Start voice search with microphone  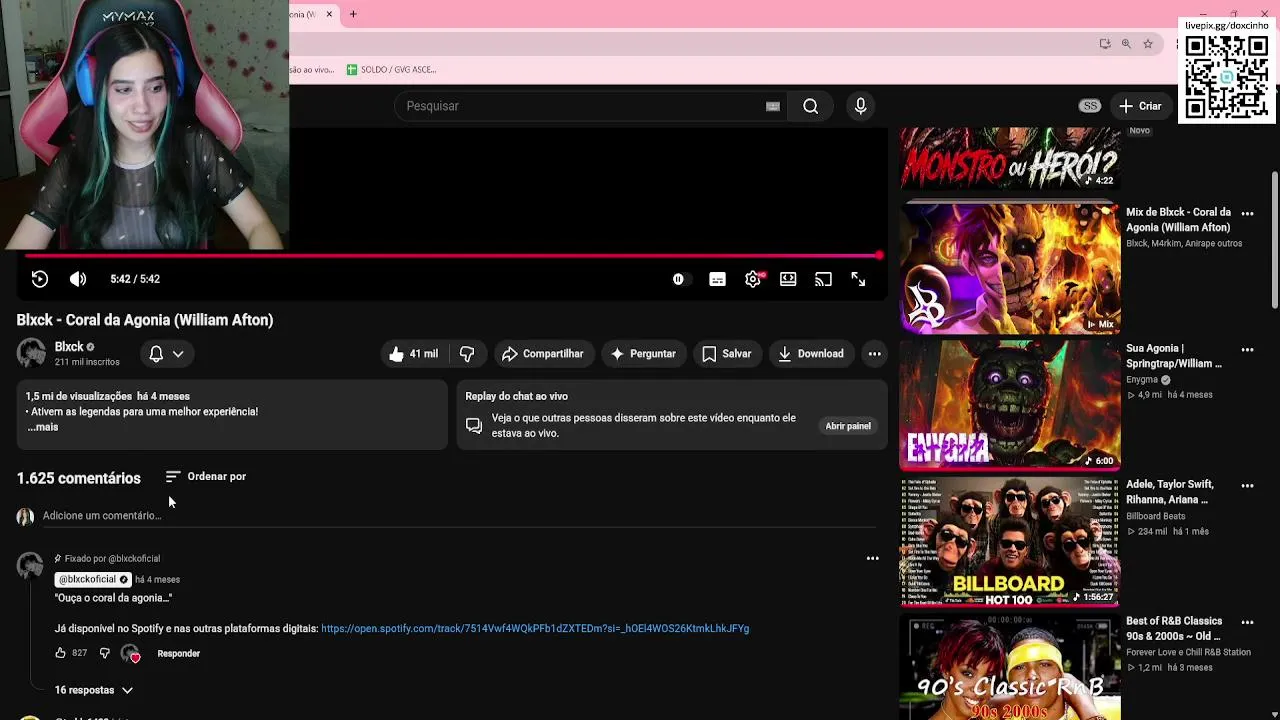(x=860, y=106)
